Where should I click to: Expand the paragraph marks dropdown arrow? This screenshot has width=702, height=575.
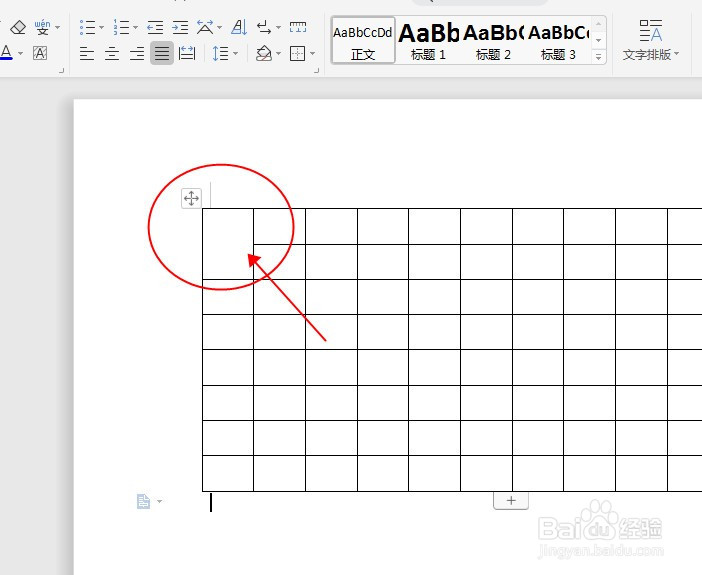(278, 27)
